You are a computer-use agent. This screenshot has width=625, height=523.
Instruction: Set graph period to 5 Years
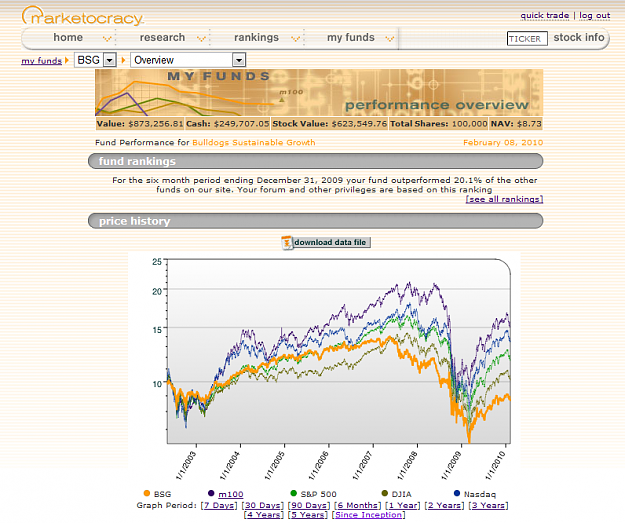pyautogui.click(x=307, y=515)
